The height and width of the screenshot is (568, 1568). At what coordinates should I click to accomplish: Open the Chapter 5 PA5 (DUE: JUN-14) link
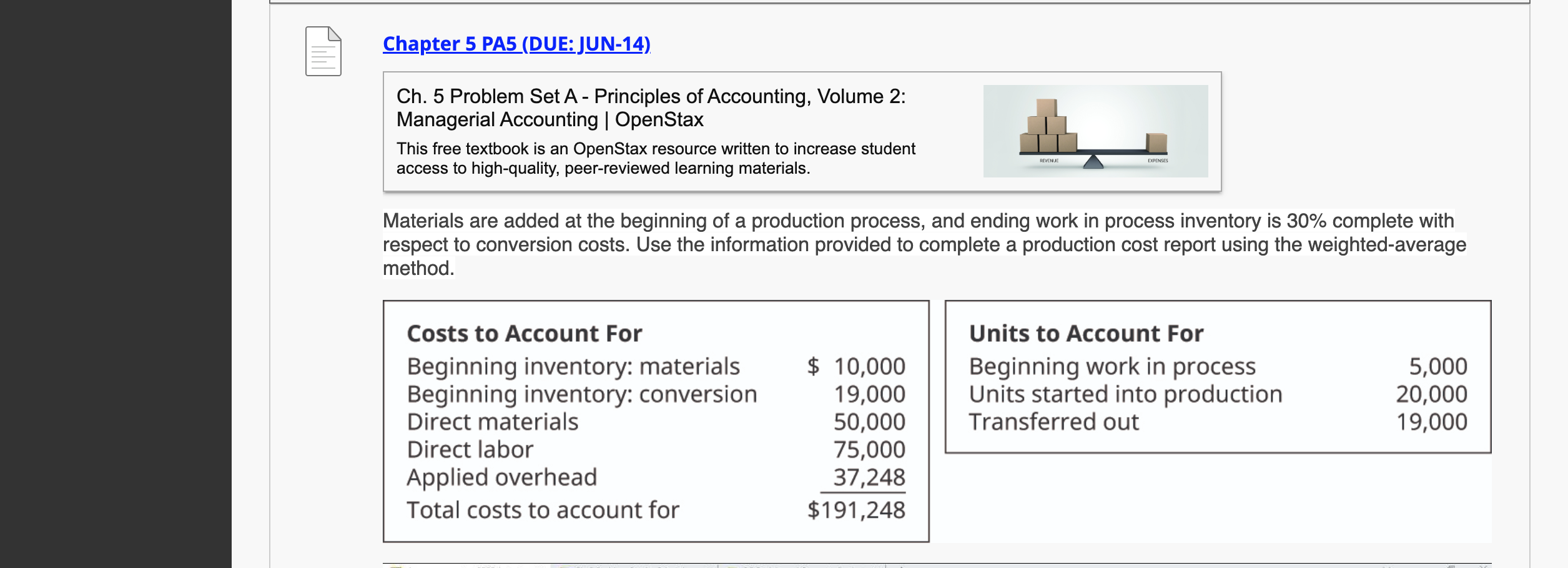click(x=516, y=44)
